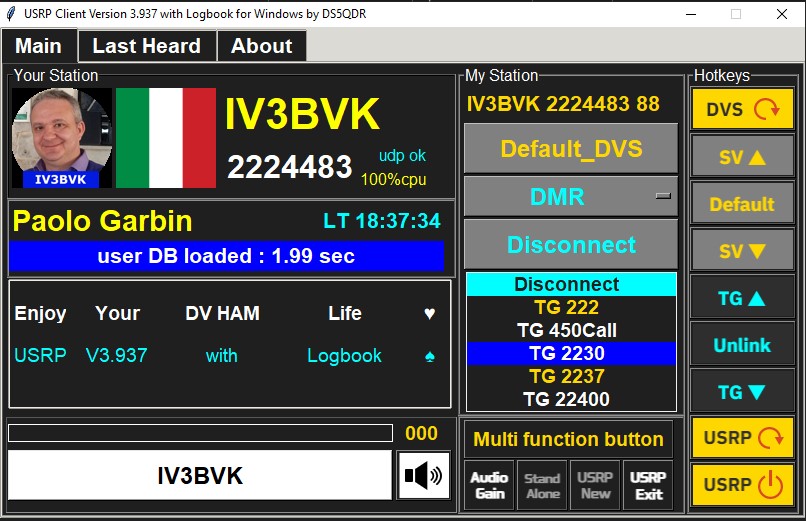
Task: Click the spade symbol in message box
Action: pyautogui.click(x=430, y=356)
